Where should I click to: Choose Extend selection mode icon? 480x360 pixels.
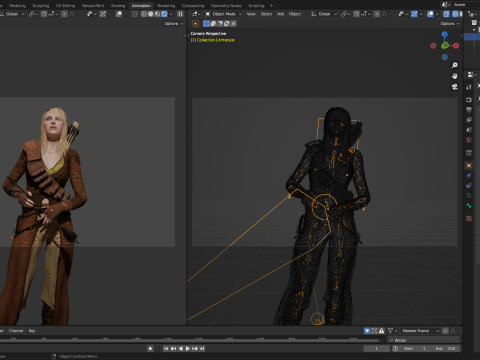point(213,24)
